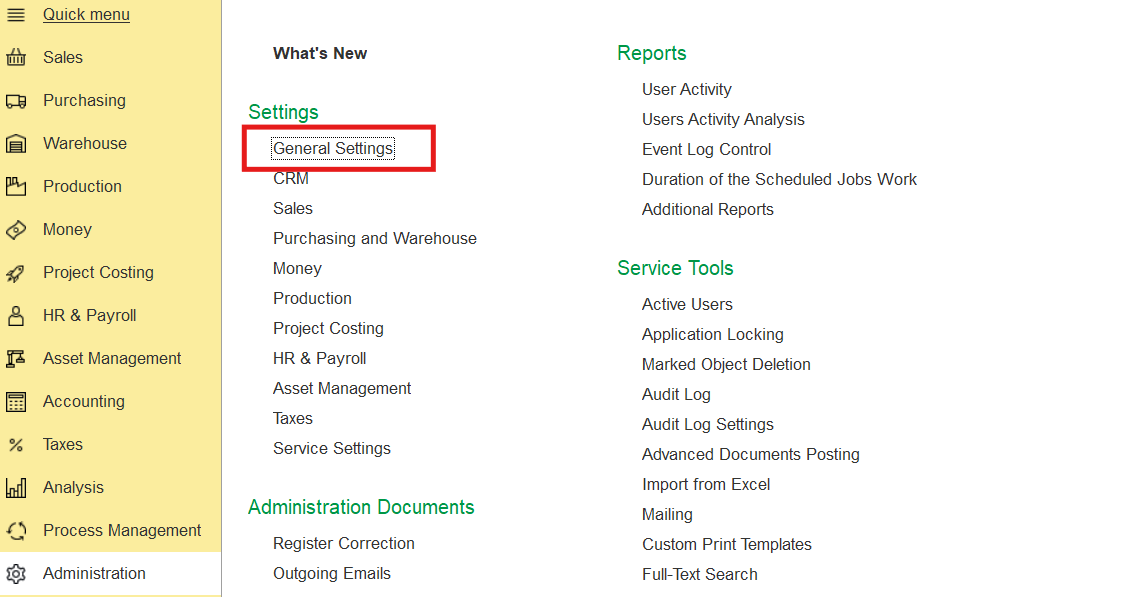
Task: Click the Money banknote icon
Action: tap(16, 230)
